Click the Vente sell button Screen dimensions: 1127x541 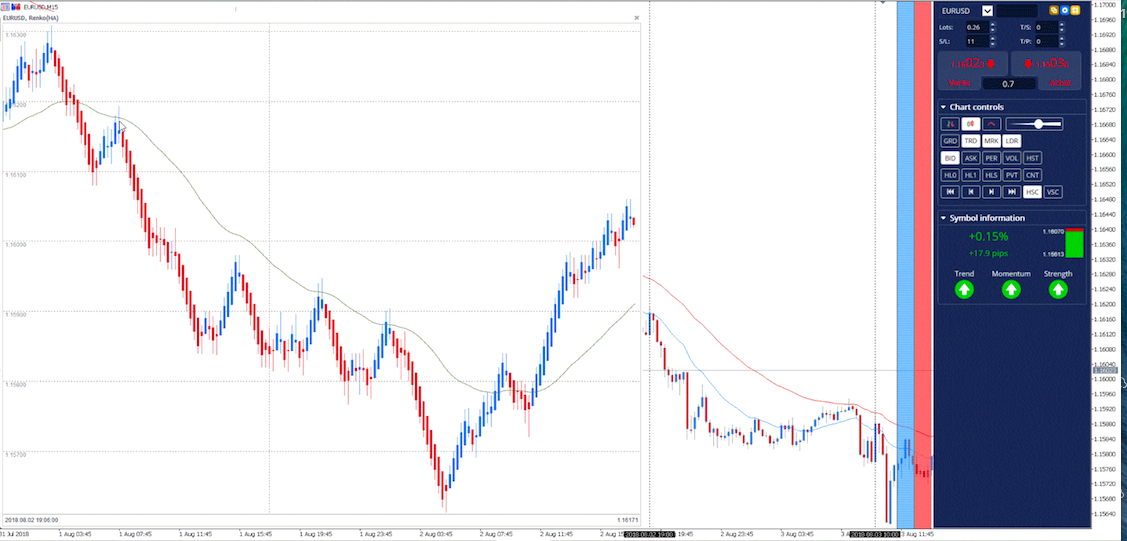[974, 70]
